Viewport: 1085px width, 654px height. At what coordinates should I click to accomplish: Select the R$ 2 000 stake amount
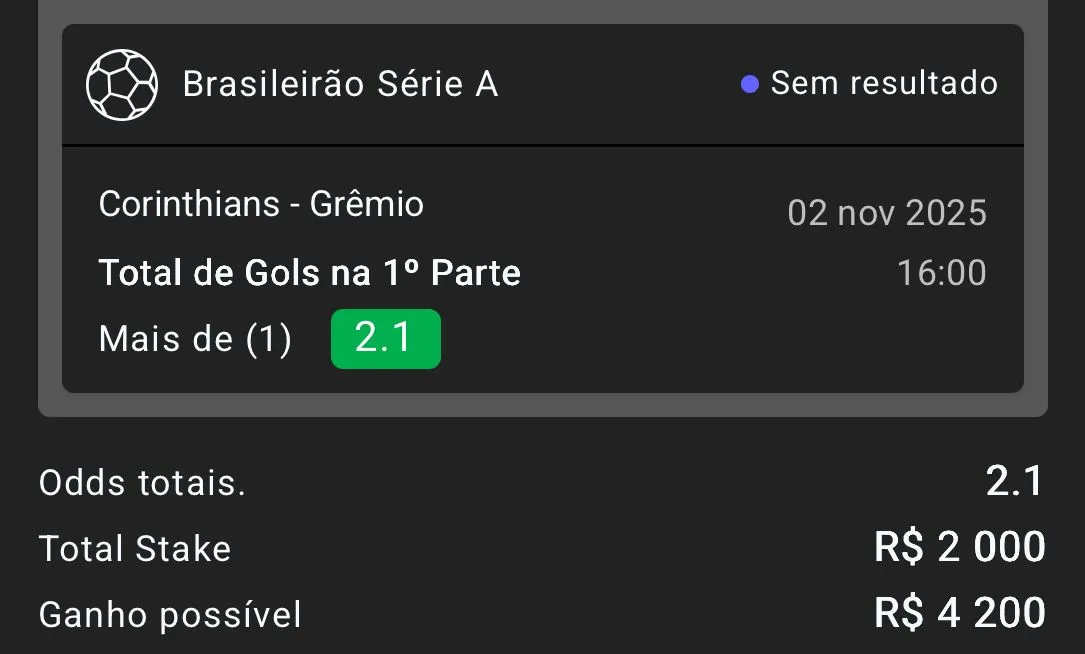coord(959,547)
